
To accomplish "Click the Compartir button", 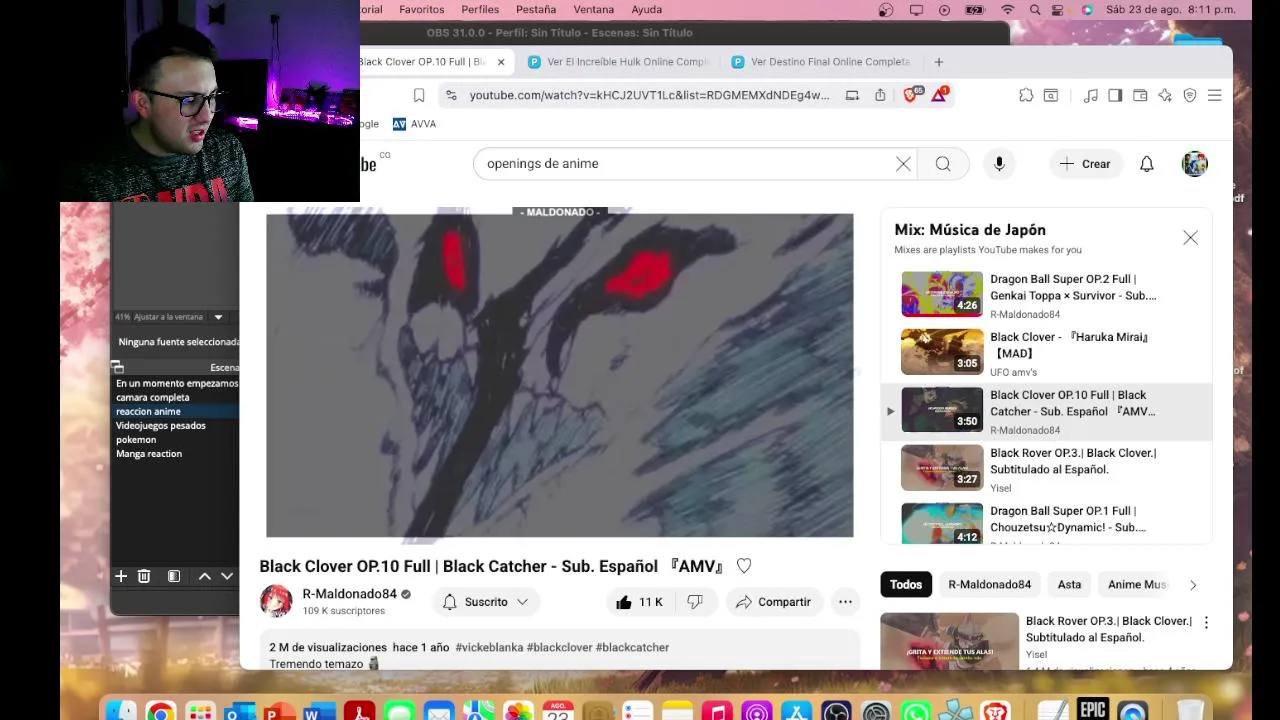I will tap(773, 602).
